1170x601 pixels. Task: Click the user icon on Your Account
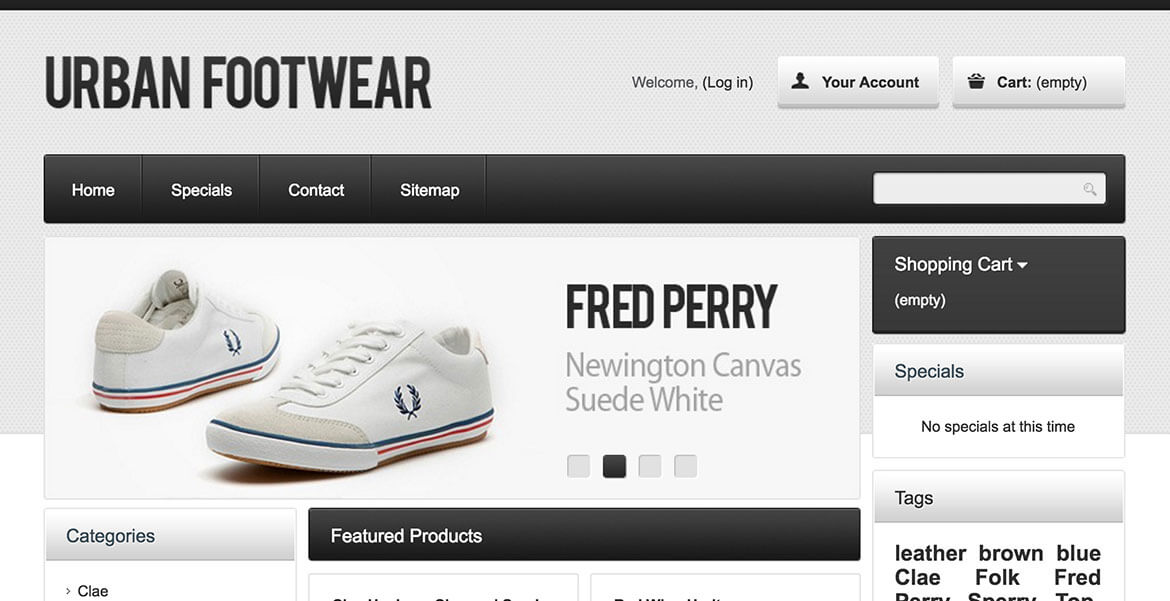coord(800,82)
